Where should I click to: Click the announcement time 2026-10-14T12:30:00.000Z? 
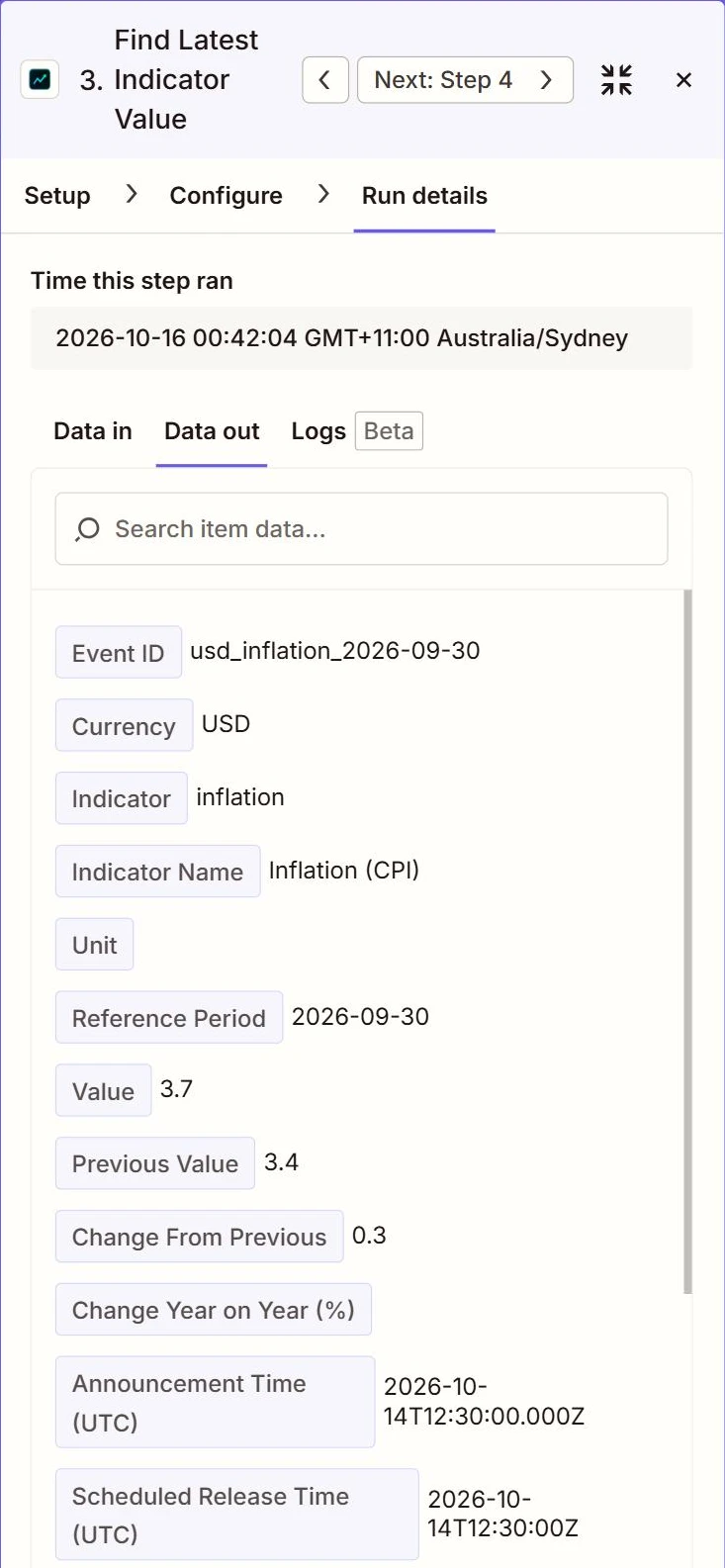point(485,1402)
